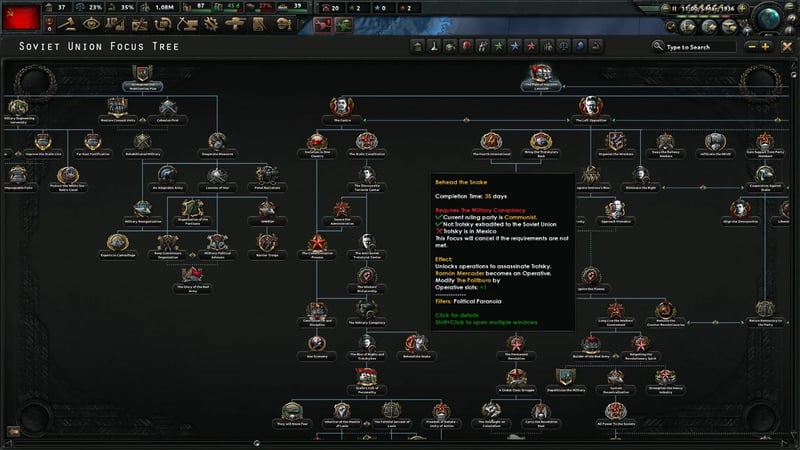Toggle the blue star focus filter

coord(515,46)
